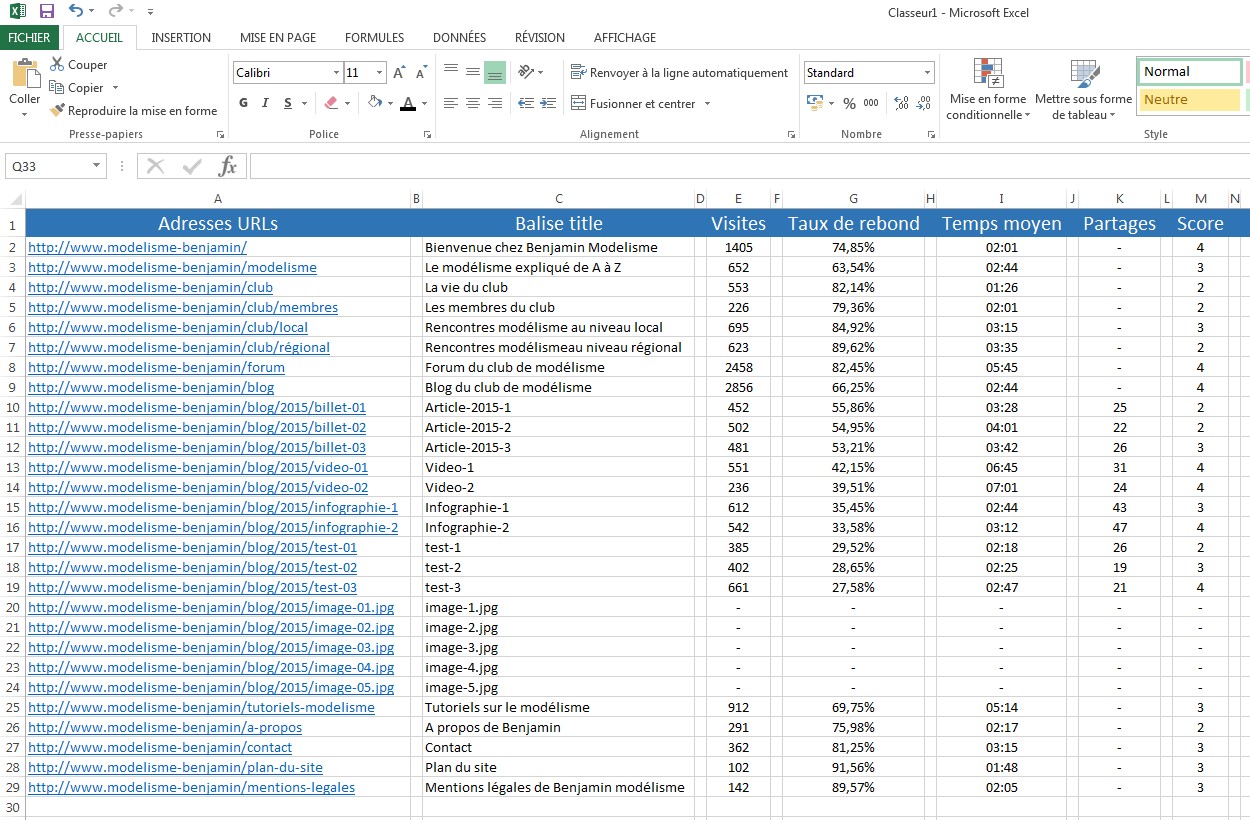The width and height of the screenshot is (1250, 820).
Task: Apply percent number format
Action: tap(849, 103)
